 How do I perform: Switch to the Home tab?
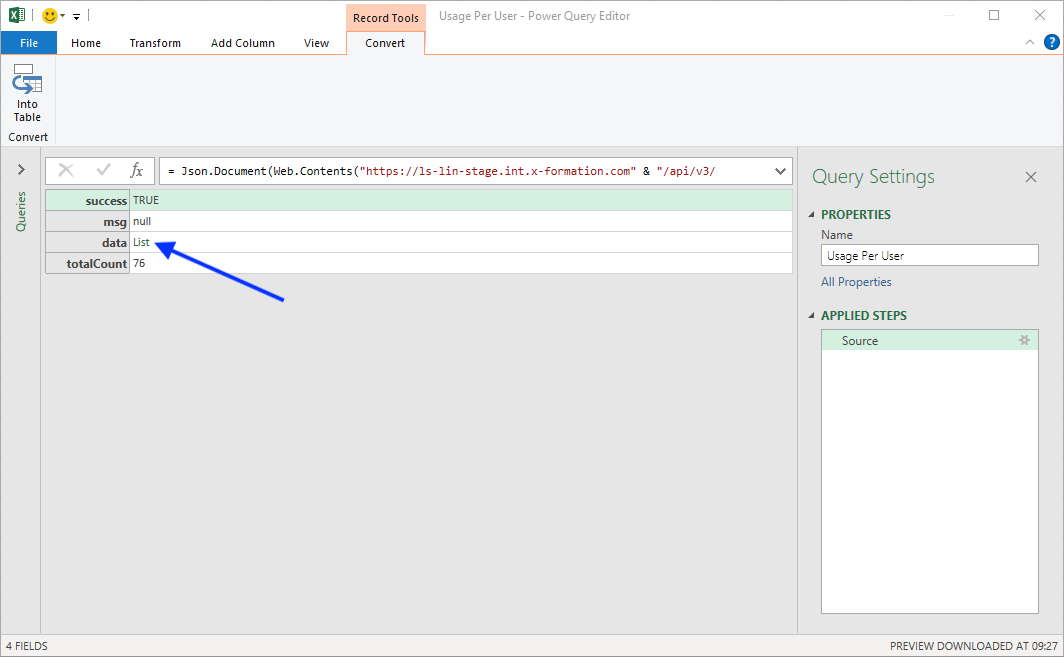point(86,43)
